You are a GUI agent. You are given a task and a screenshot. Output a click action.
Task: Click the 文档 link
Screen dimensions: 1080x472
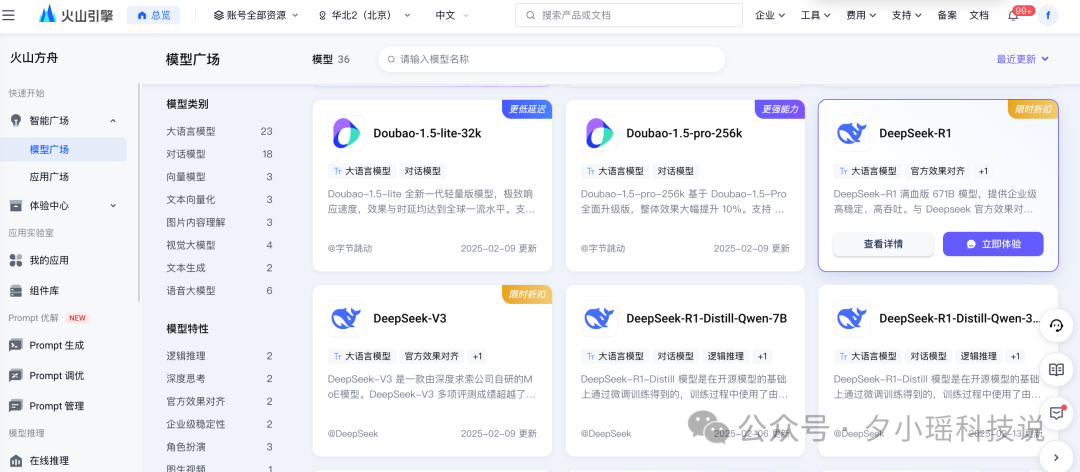click(x=979, y=14)
